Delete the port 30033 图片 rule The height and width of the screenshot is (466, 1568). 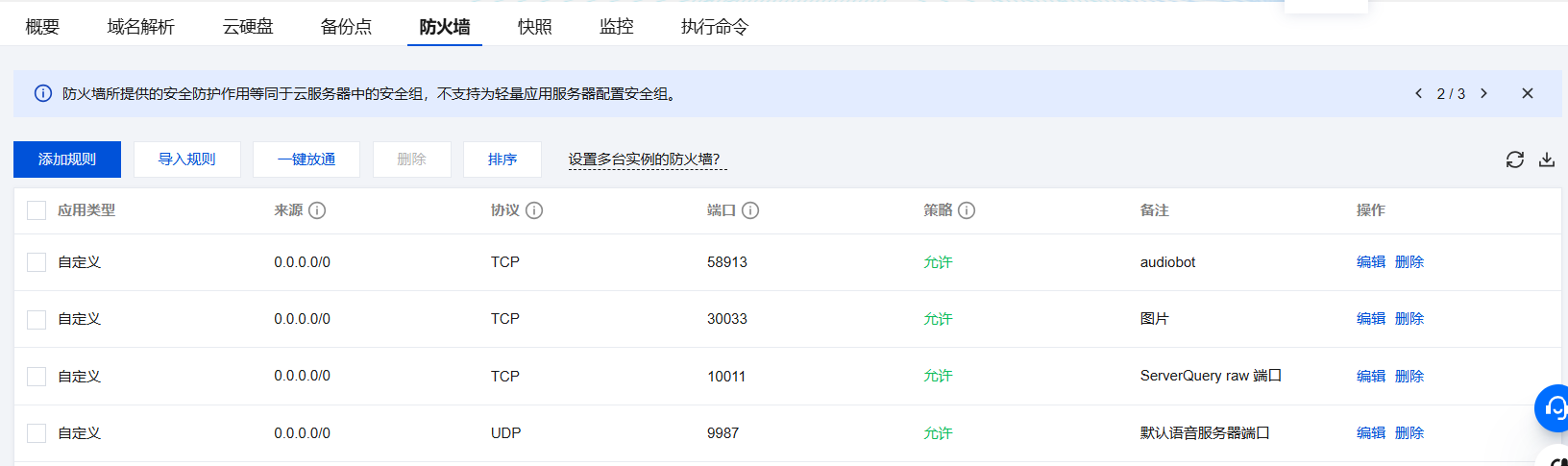[1409, 319]
